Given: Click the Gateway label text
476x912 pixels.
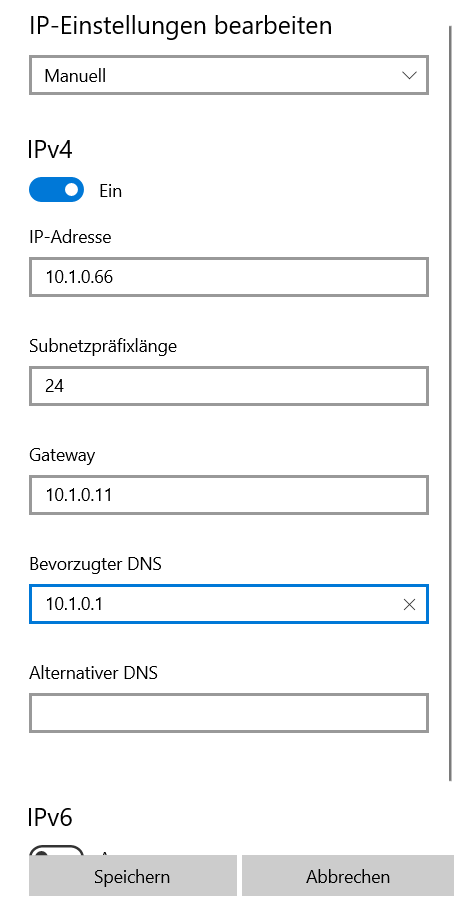Looking at the screenshot, I should pos(62,455).
